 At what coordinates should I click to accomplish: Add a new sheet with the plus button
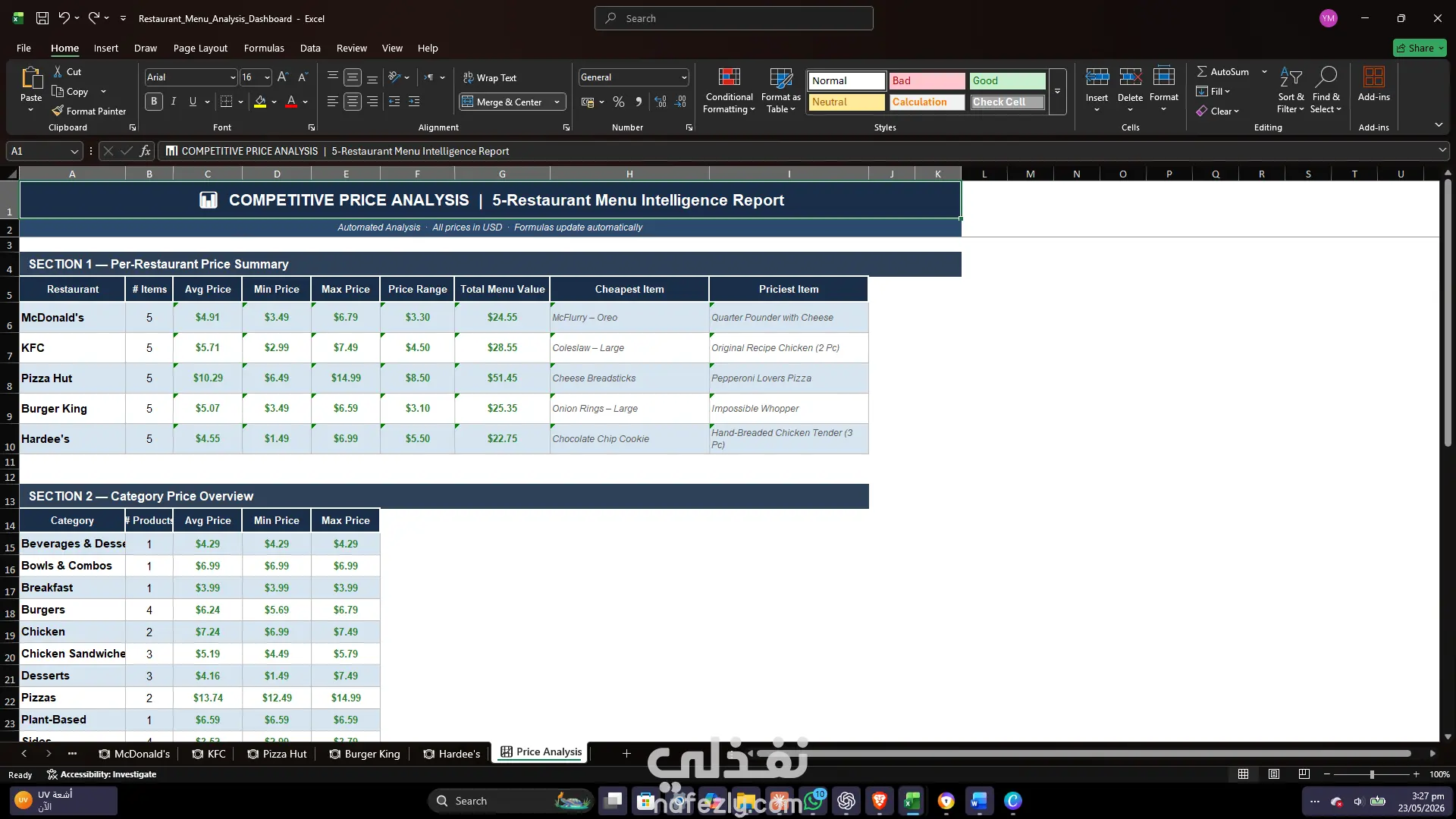626,753
